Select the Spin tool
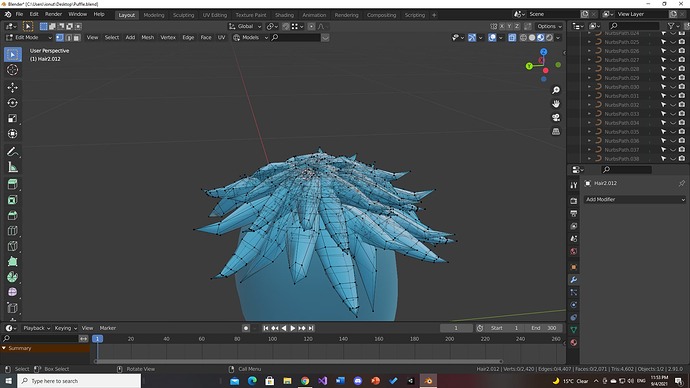Viewport: 690px width, 388px height. coord(12,277)
